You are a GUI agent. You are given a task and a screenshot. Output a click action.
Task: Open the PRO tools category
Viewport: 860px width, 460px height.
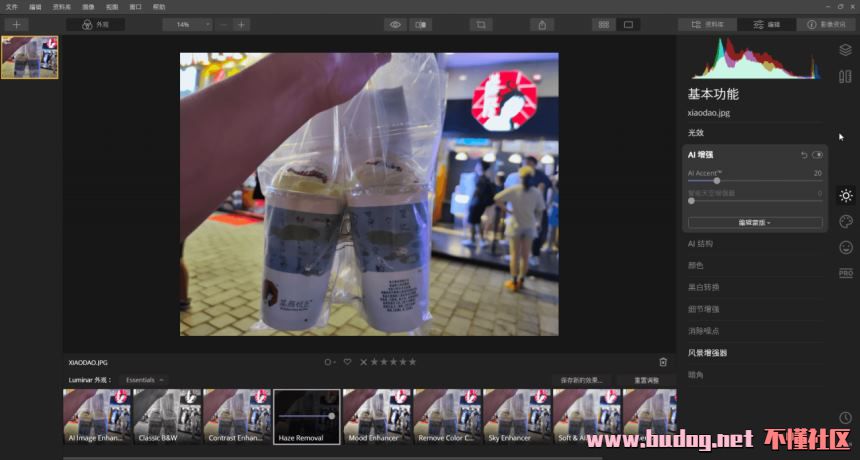click(x=846, y=273)
